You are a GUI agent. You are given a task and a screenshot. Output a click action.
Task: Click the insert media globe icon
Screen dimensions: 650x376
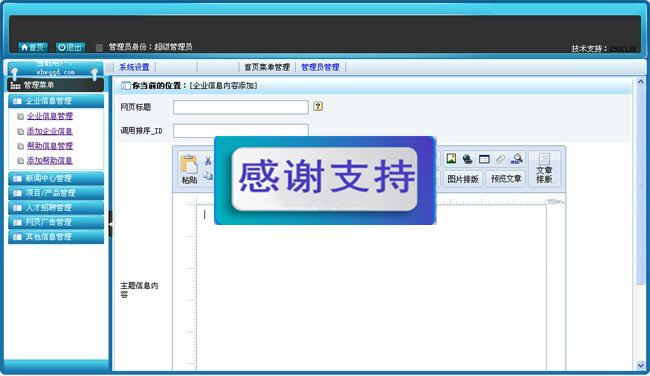coord(467,159)
